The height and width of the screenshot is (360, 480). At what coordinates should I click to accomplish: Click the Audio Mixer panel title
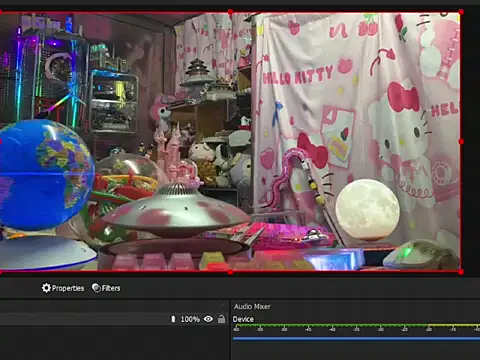tap(252, 306)
